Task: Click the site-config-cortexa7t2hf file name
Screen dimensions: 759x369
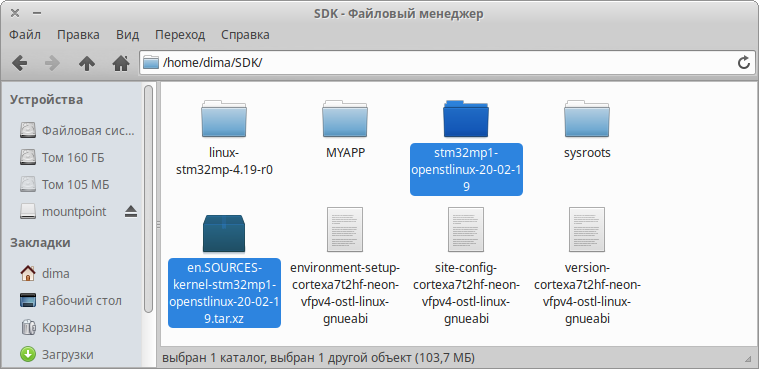Action: pyautogui.click(x=466, y=293)
